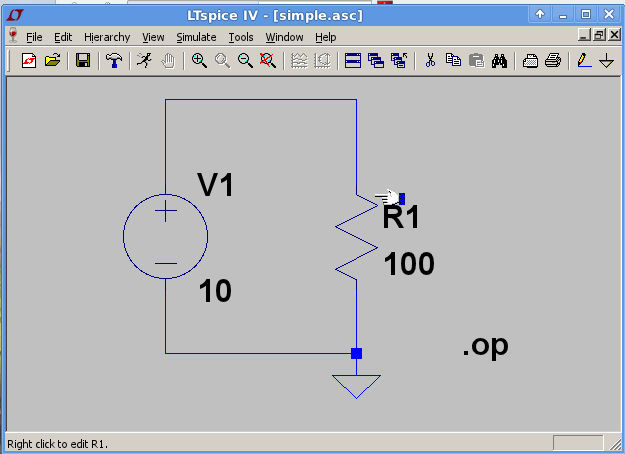
Task: Open Find with the binoculars icon
Action: point(499,61)
